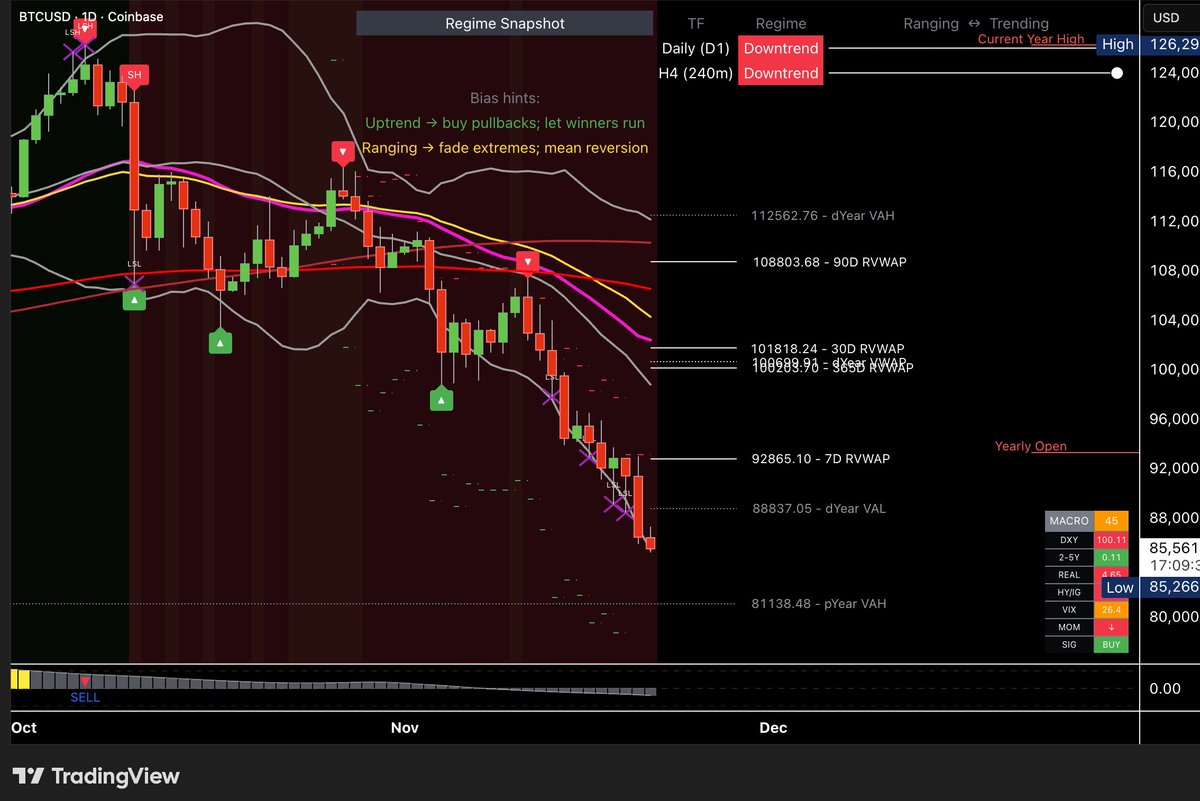Click the 81138.48 - pYear VAH level label
1200x801 pixels.
tap(819, 603)
